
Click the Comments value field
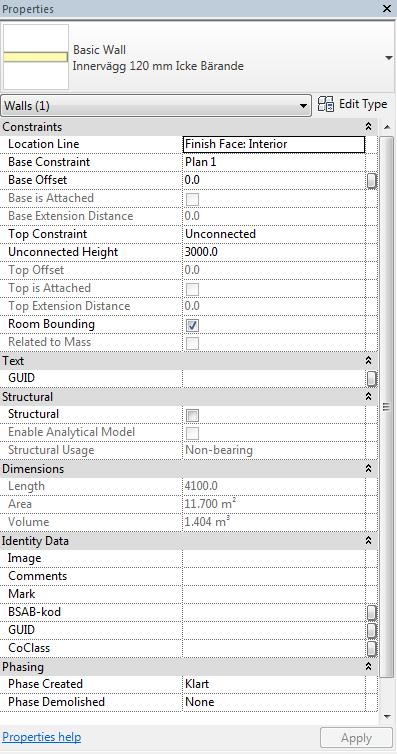tap(274, 577)
